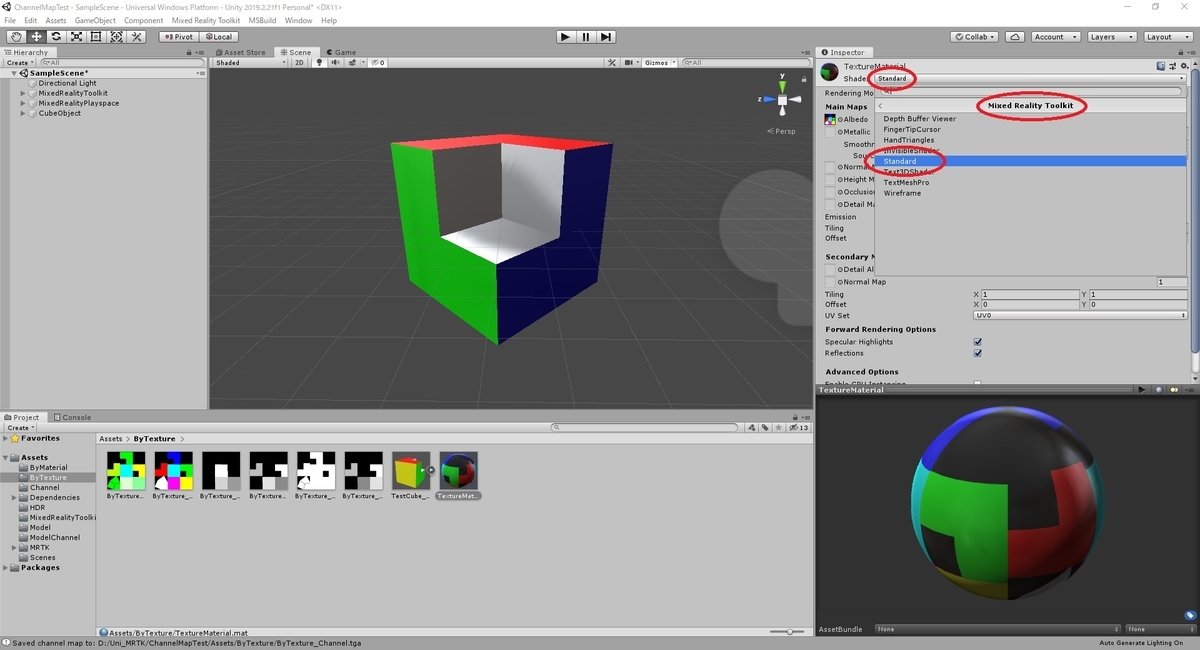Open the cloud services icon

pyautogui.click(x=1015, y=37)
